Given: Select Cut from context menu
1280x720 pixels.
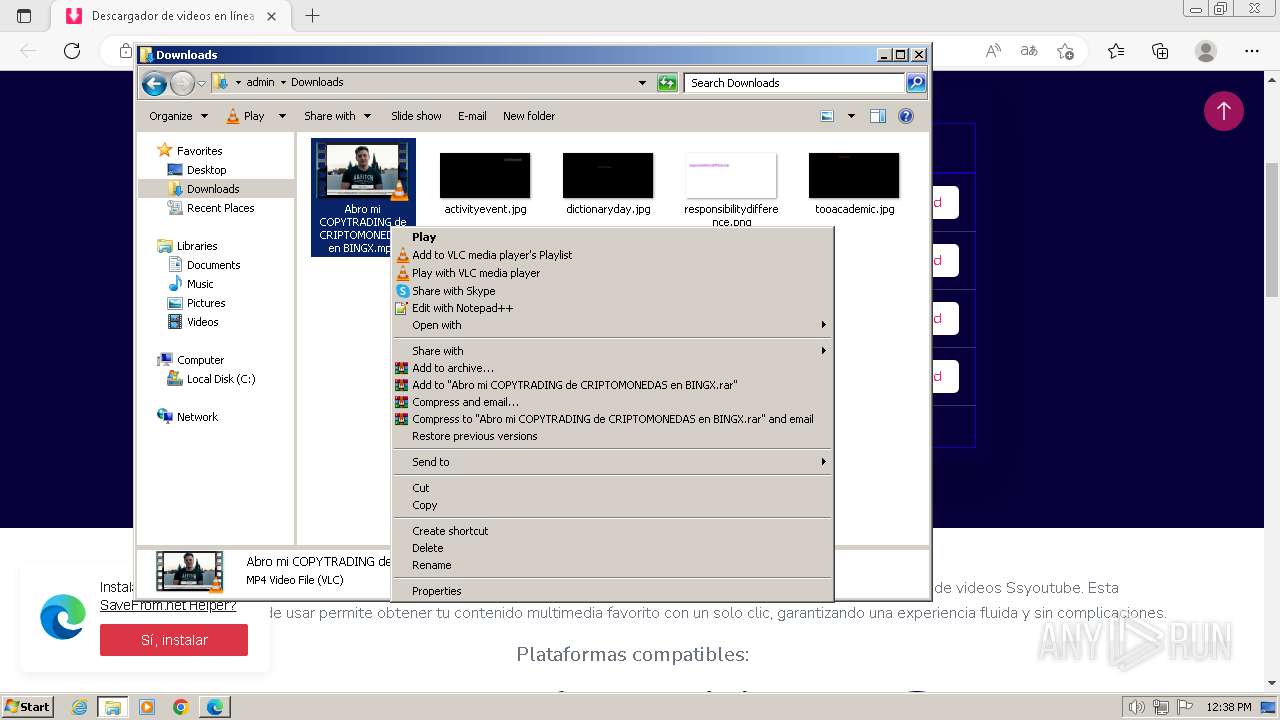Looking at the screenshot, I should point(612,488).
